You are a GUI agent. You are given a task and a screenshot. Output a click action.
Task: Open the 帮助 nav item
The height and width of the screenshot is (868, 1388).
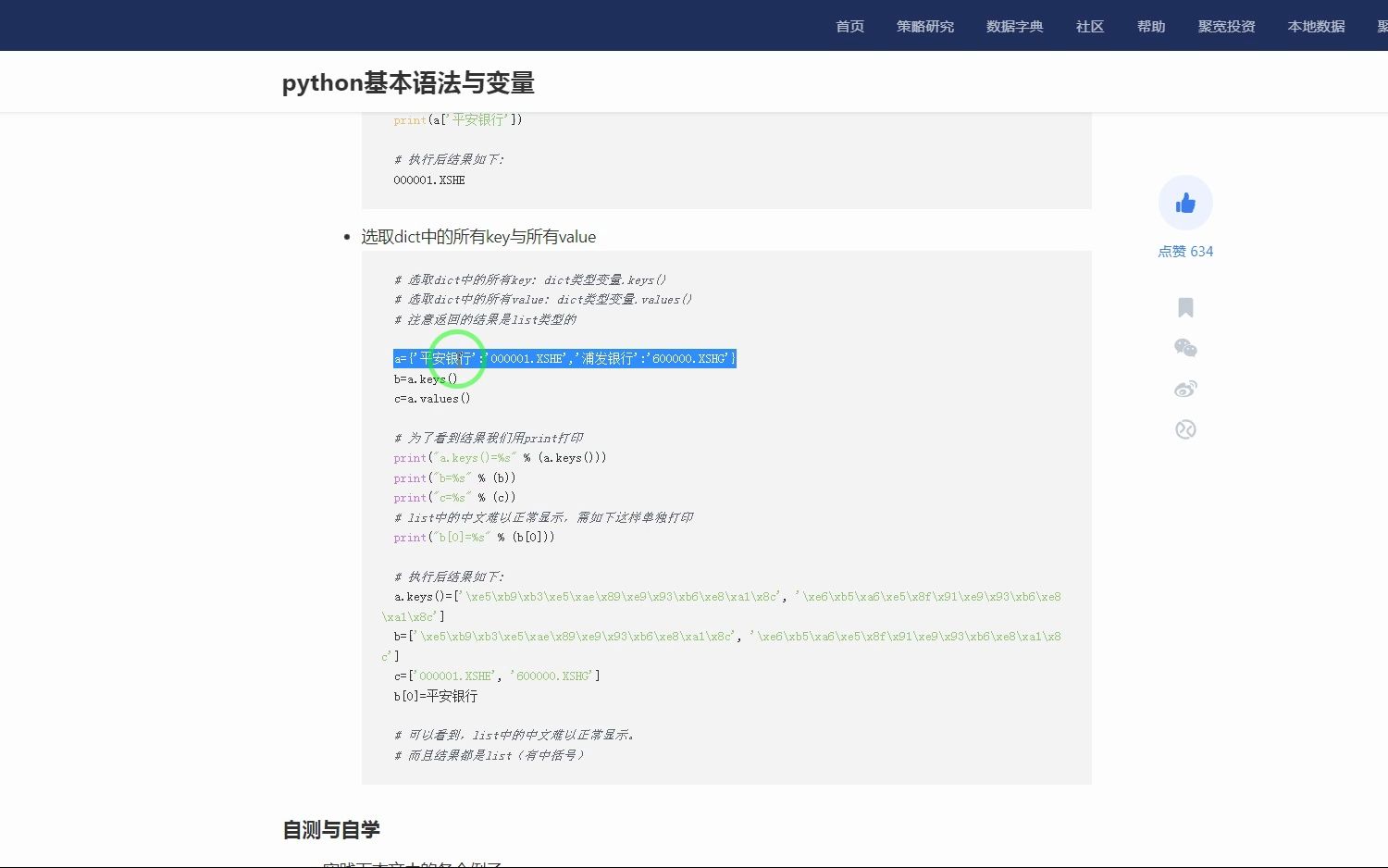(1151, 26)
